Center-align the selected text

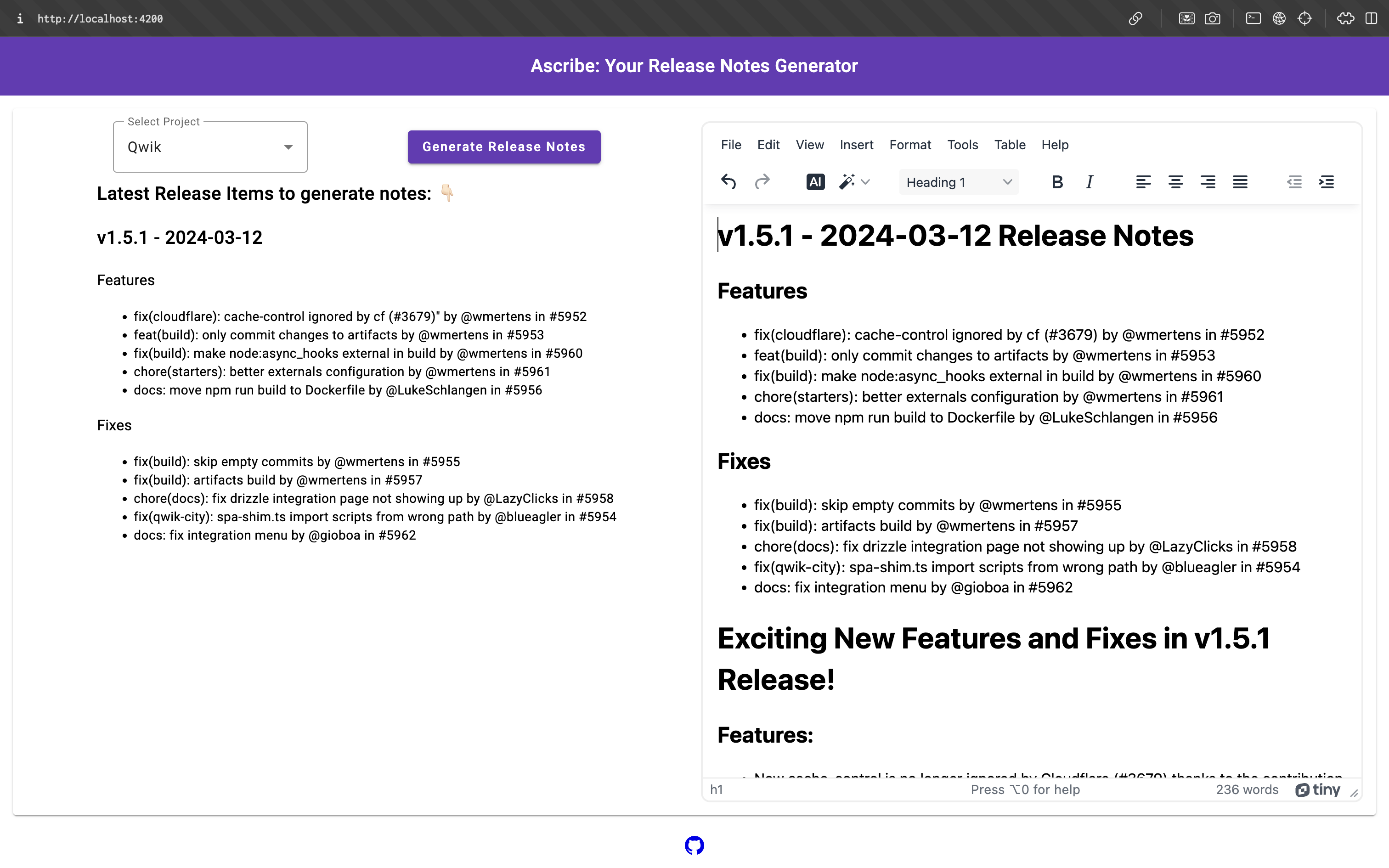point(1175,182)
